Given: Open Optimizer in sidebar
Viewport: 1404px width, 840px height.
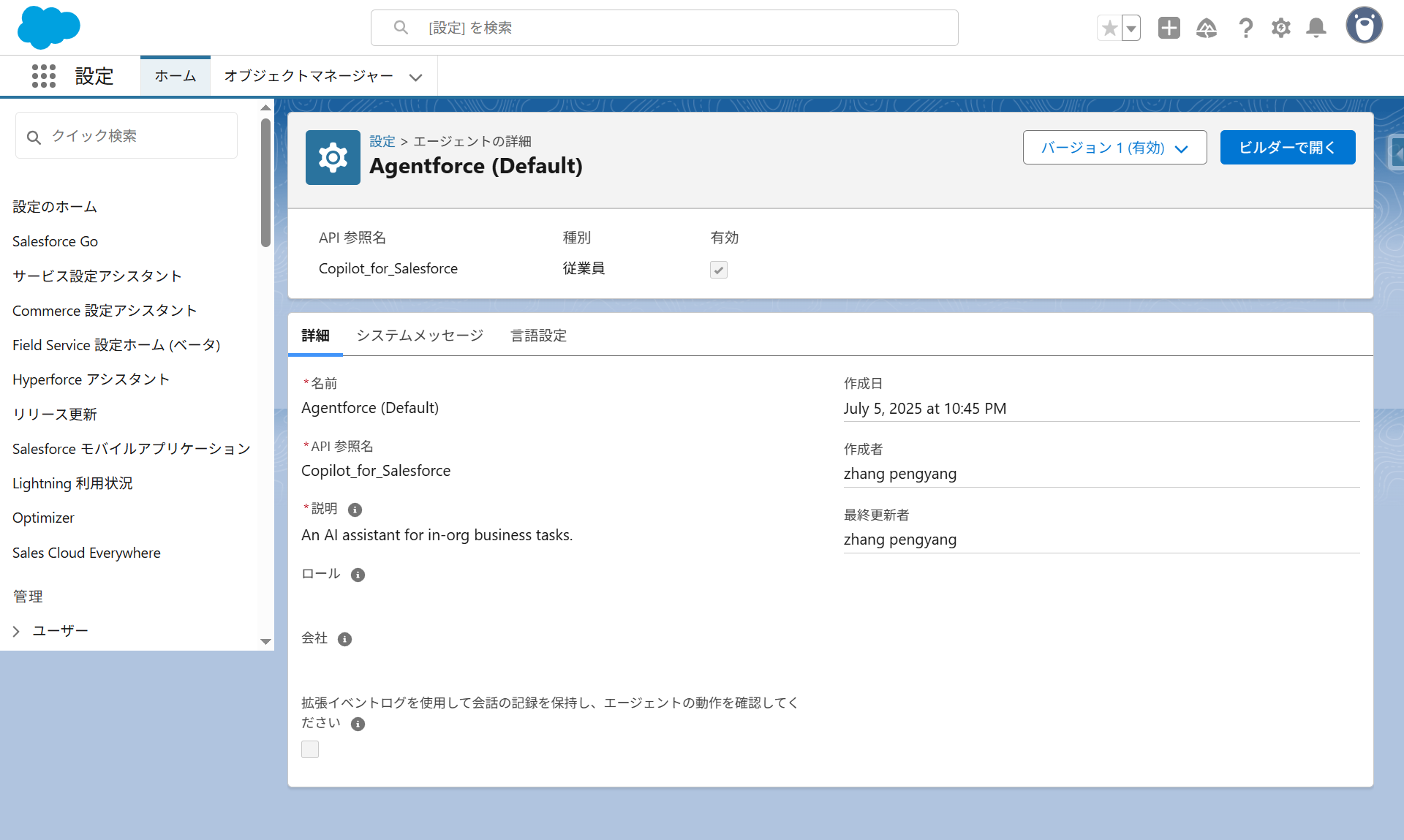Looking at the screenshot, I should (43, 518).
